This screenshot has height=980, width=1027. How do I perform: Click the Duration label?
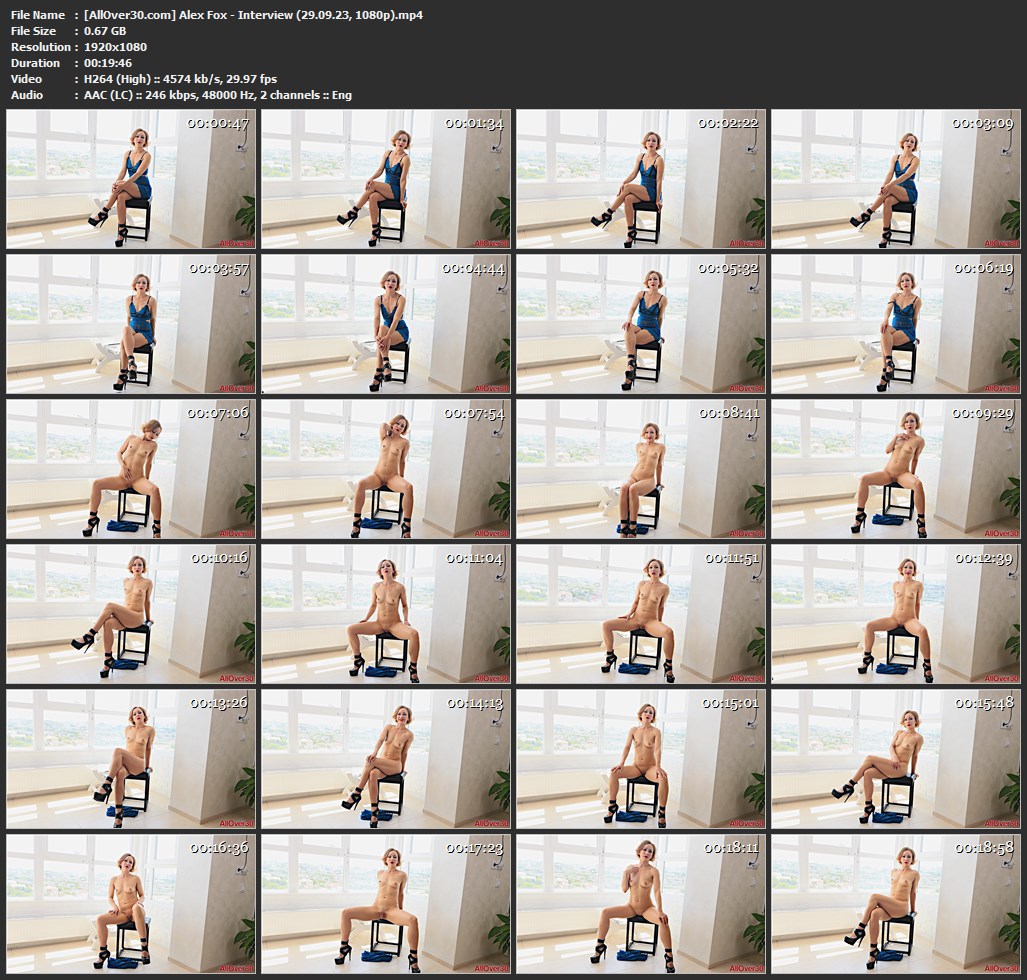(36, 63)
